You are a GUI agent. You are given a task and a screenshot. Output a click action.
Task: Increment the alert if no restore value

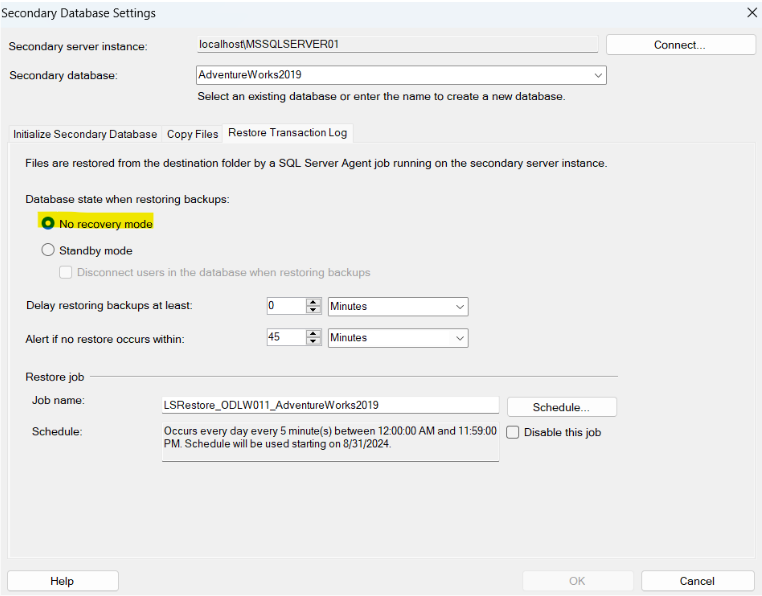314,334
